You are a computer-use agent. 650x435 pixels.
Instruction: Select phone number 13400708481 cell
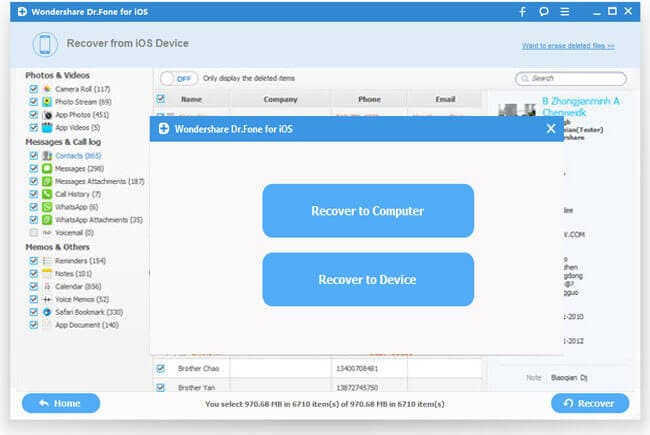click(357, 369)
